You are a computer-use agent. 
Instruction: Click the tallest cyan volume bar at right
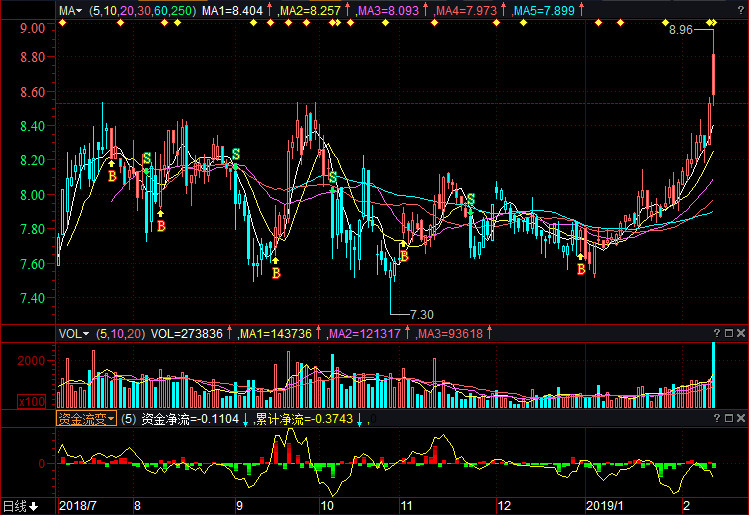click(713, 374)
